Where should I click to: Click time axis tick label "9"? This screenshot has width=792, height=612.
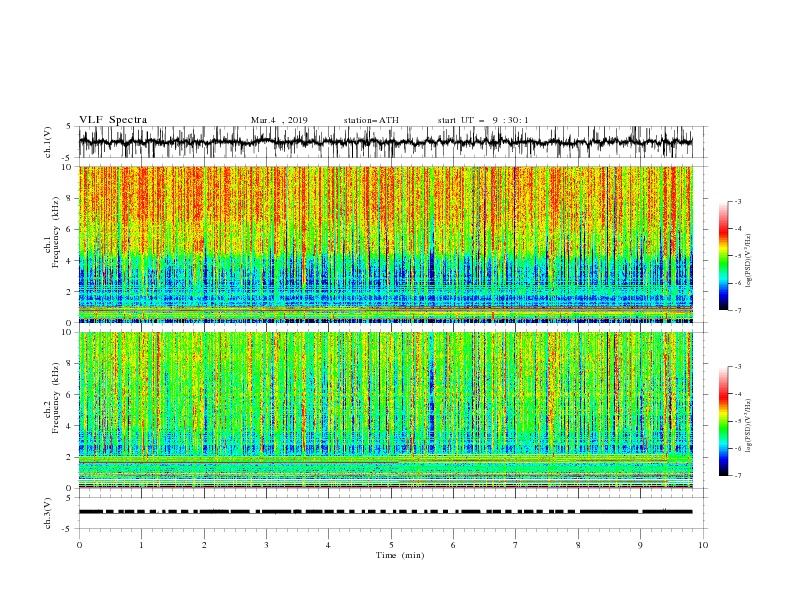640,545
